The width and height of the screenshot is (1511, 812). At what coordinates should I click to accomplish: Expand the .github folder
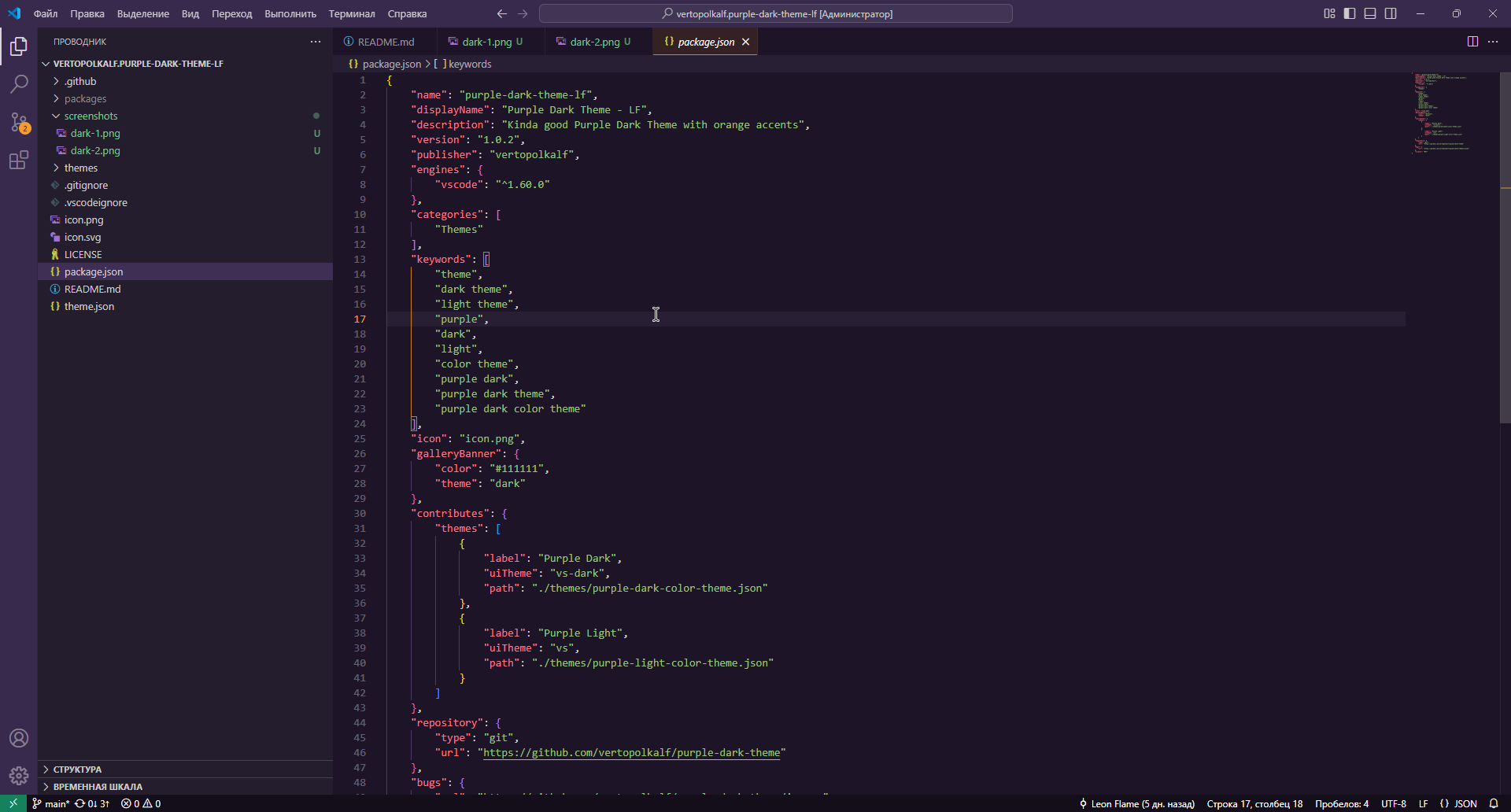186,81
